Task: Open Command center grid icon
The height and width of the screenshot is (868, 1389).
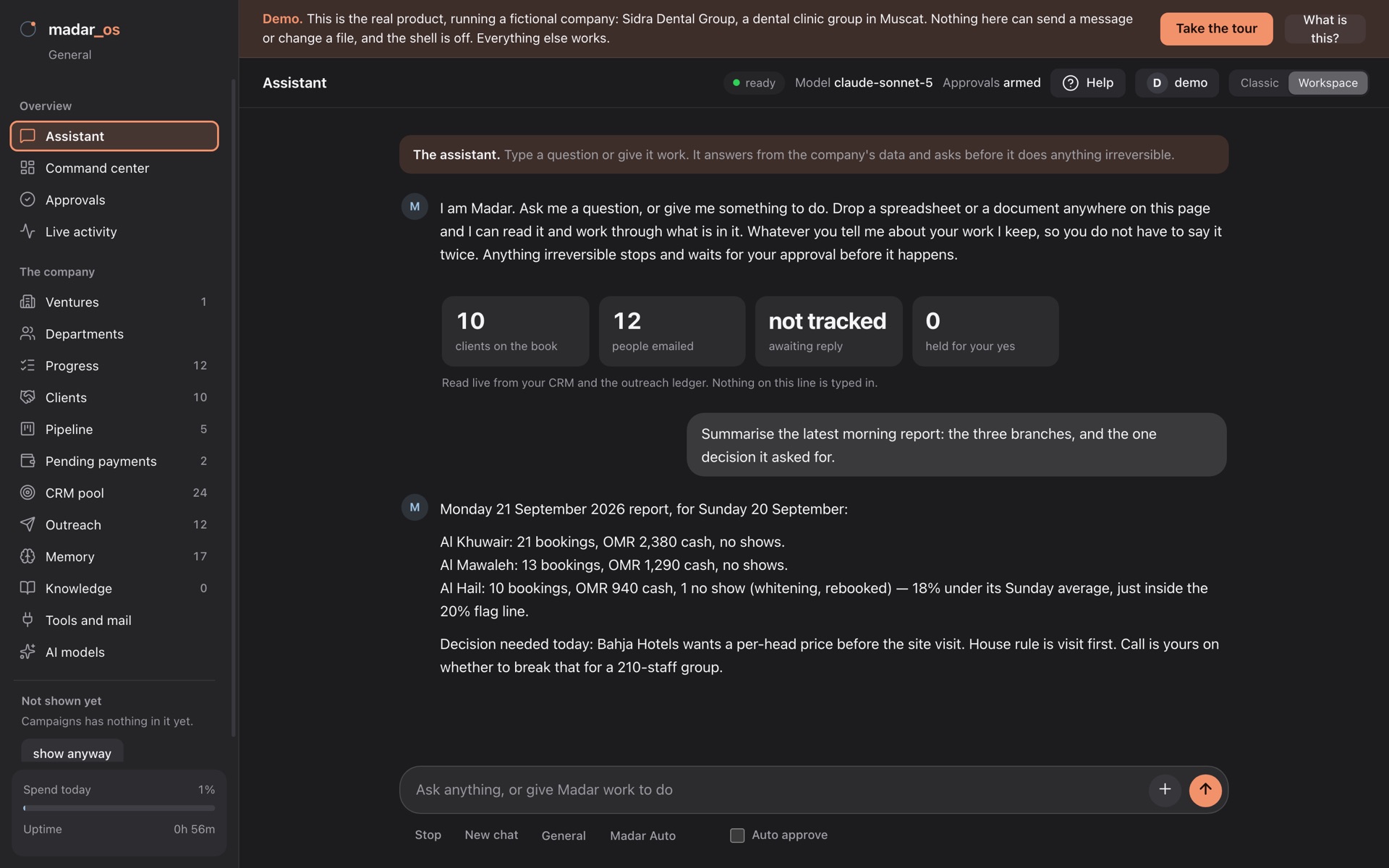Action: coord(27,168)
